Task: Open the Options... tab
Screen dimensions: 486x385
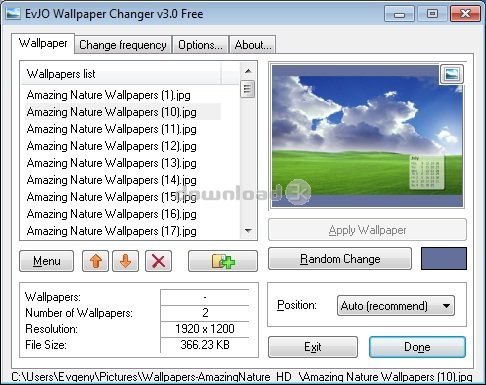Action: [x=200, y=45]
